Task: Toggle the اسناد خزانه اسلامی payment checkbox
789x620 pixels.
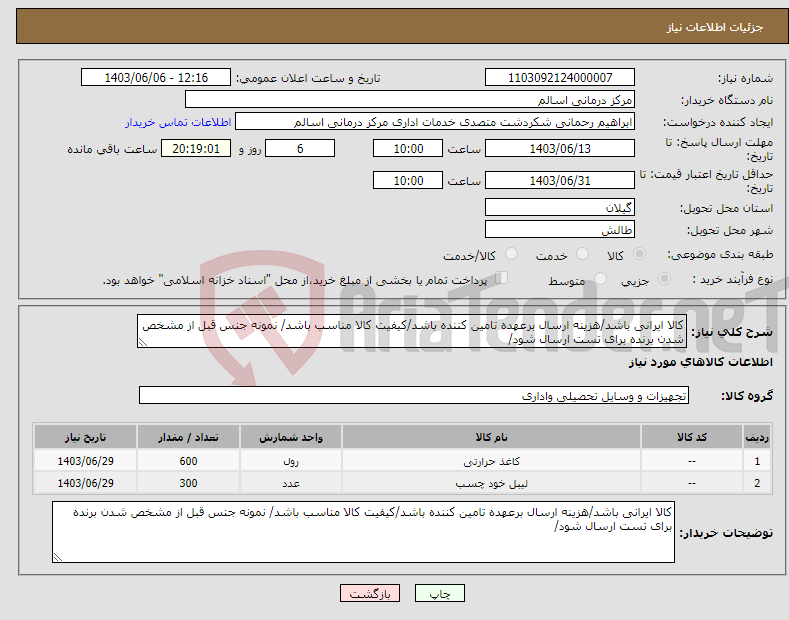Action: pyautogui.click(x=501, y=278)
